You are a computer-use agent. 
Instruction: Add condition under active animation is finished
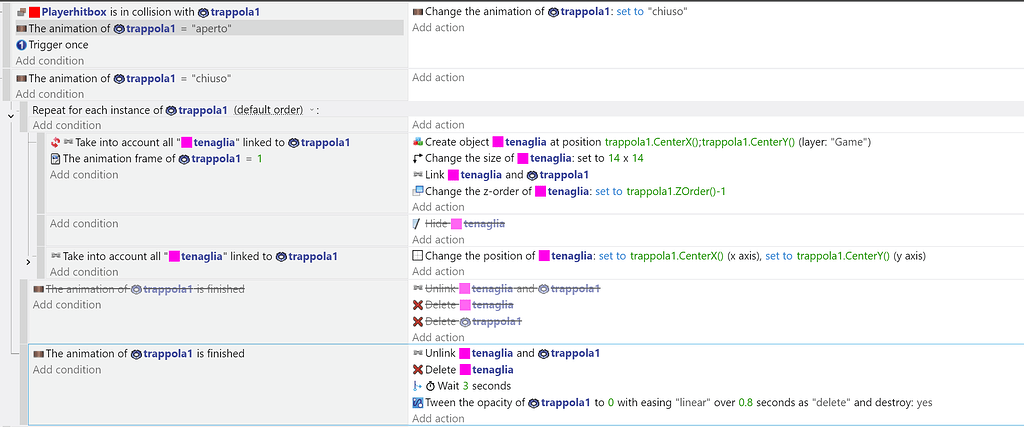(67, 370)
